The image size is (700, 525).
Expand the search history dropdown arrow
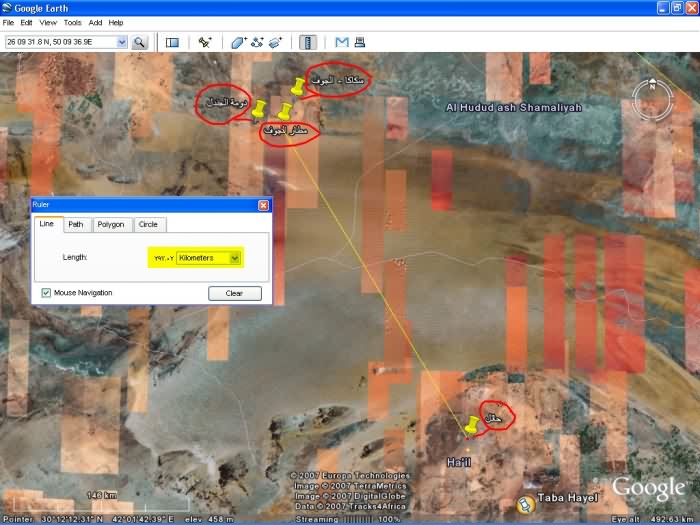121,42
